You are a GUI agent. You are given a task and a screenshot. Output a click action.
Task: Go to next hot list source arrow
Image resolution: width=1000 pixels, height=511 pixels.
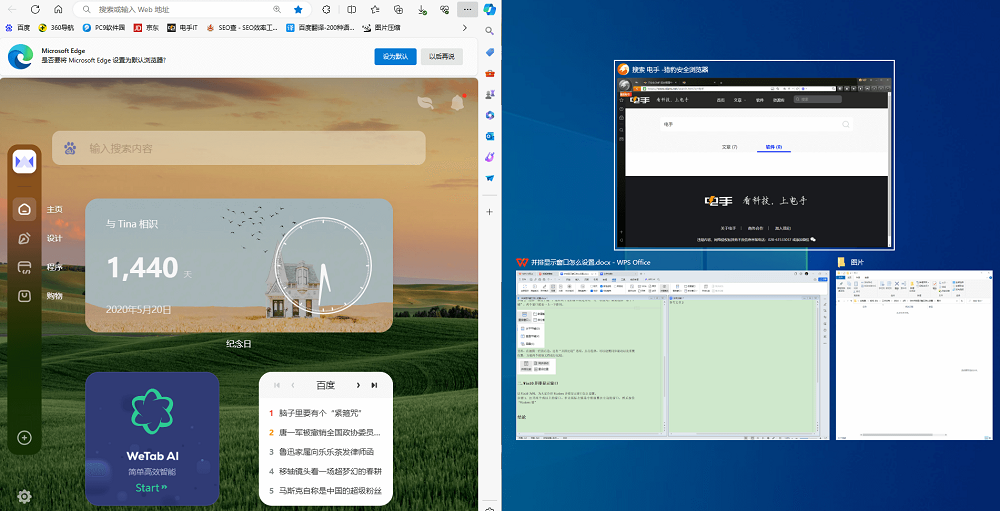coord(357,385)
